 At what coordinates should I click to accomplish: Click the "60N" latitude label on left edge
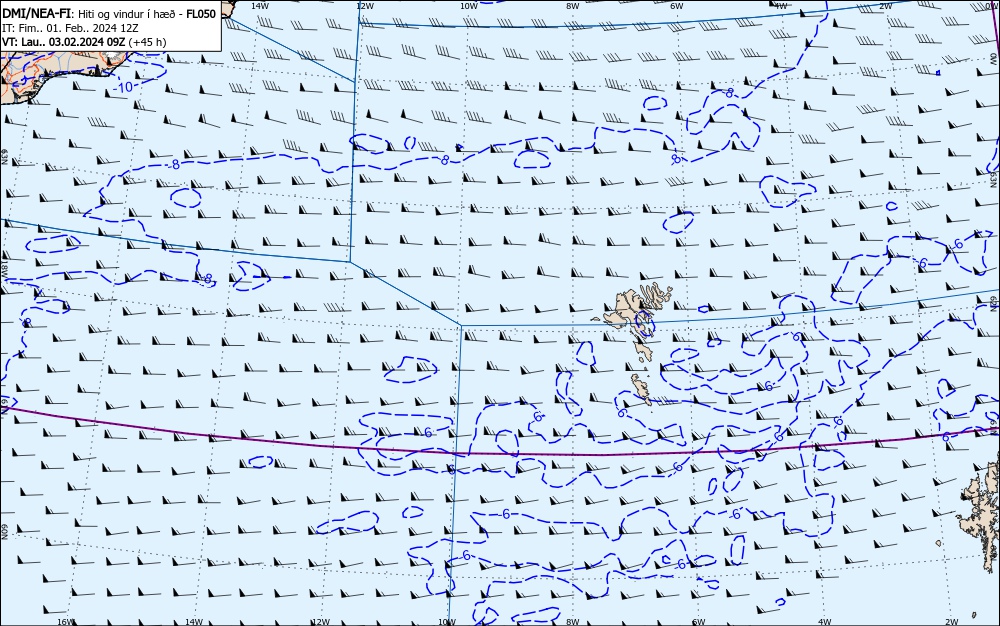(4, 532)
